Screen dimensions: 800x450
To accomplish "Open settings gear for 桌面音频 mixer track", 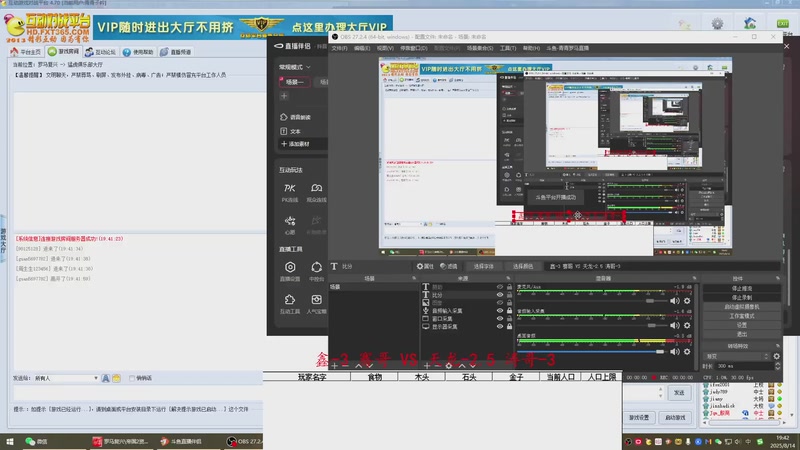I will 687,352.
